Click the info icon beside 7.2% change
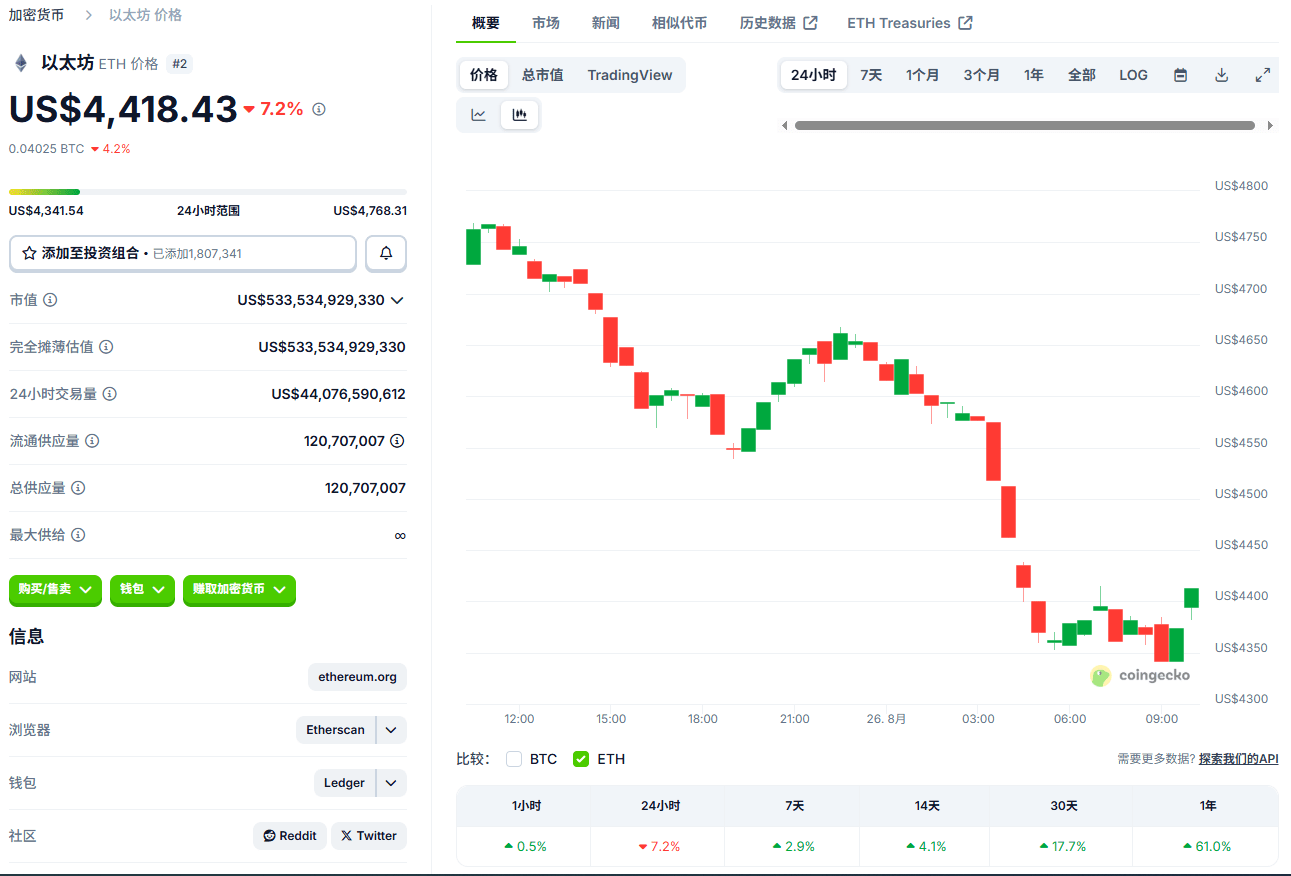 319,109
